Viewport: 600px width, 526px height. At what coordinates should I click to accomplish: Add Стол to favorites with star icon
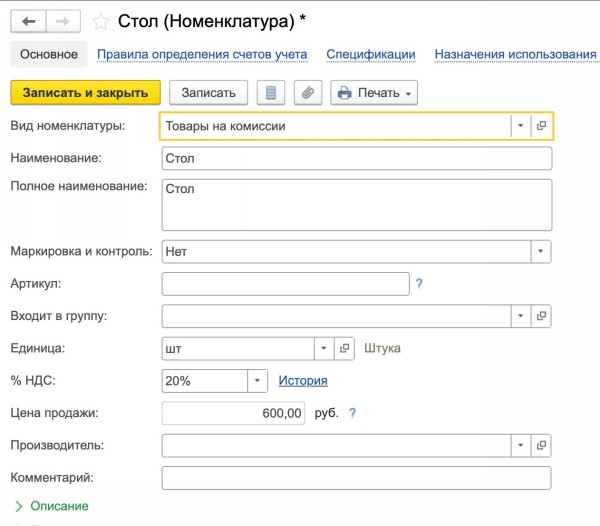coord(101,21)
